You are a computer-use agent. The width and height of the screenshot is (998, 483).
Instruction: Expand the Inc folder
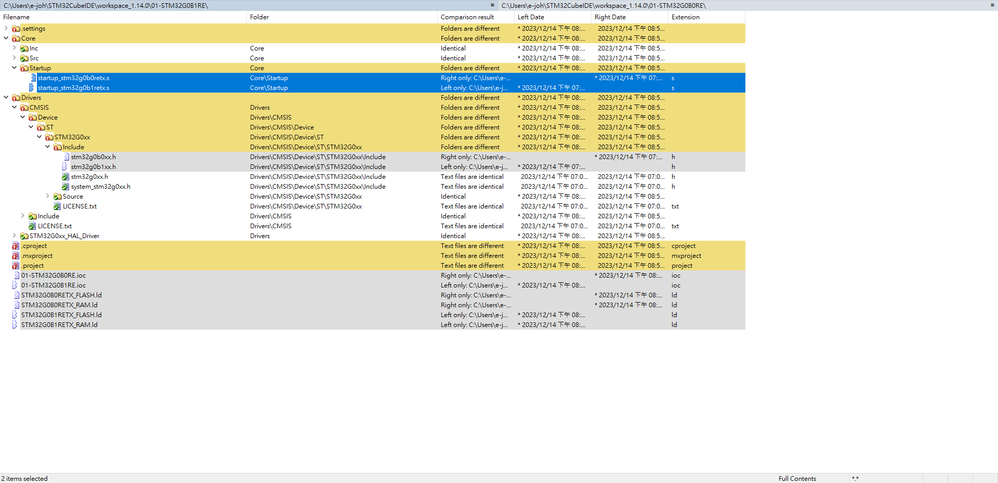pos(15,48)
